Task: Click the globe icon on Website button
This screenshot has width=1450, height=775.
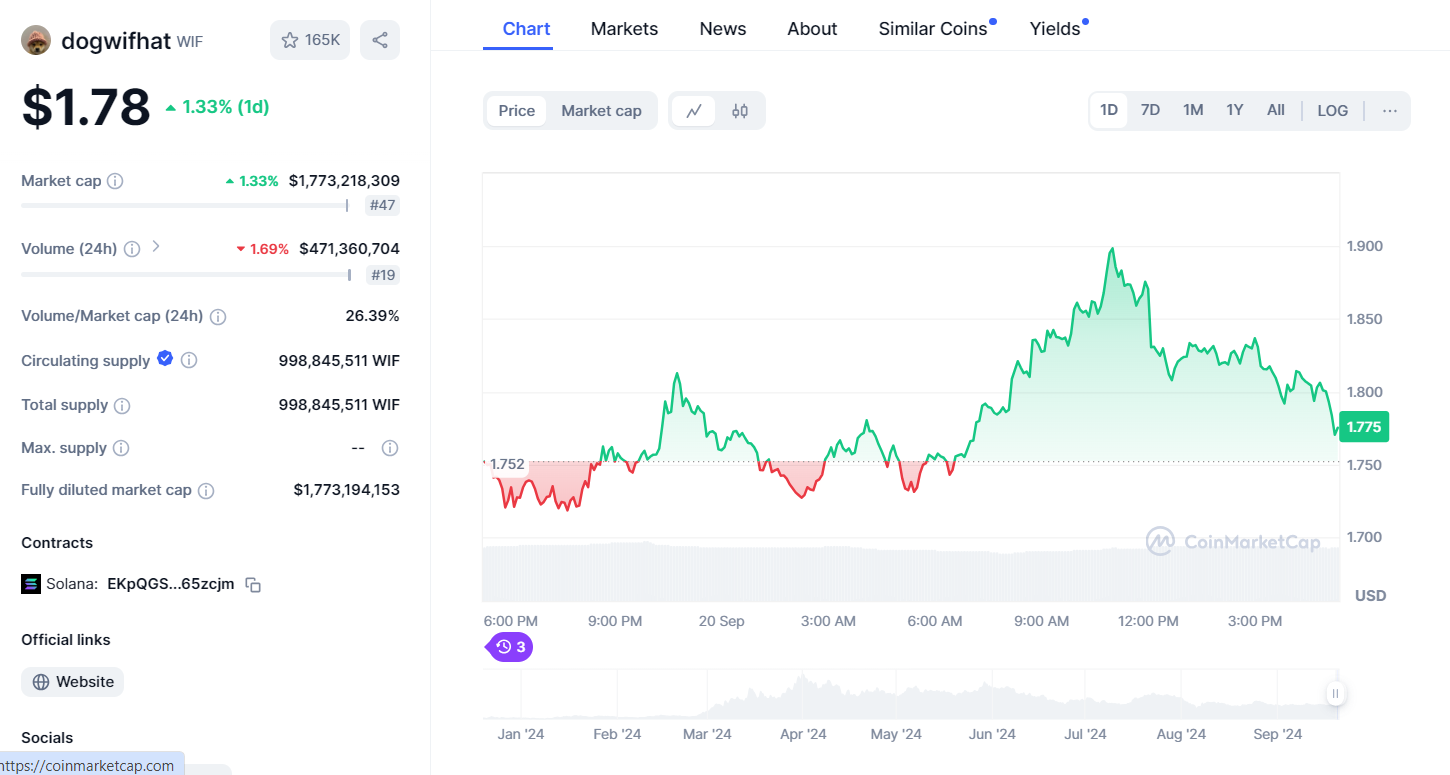Action: pos(41,681)
